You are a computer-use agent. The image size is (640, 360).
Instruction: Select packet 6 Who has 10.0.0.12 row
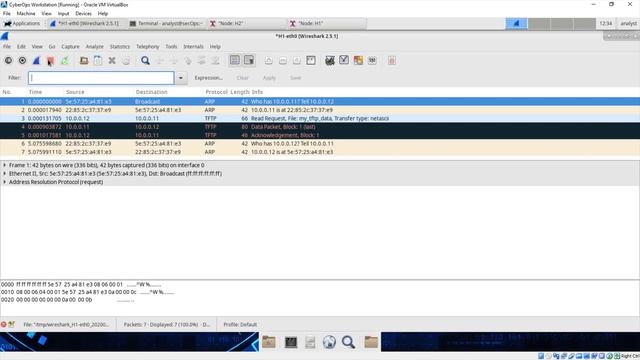[320, 144]
